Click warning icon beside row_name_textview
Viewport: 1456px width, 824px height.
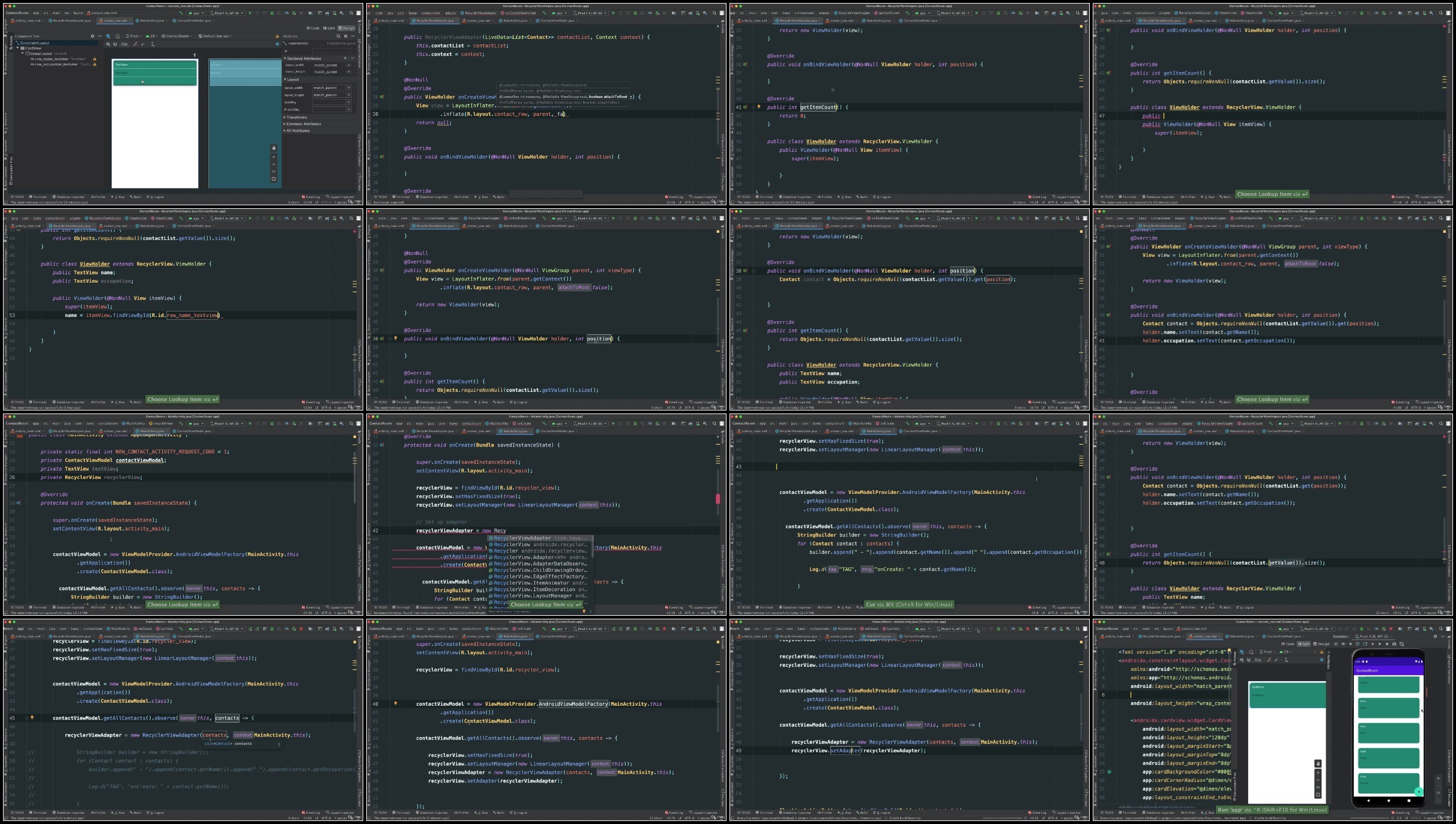coord(94,59)
